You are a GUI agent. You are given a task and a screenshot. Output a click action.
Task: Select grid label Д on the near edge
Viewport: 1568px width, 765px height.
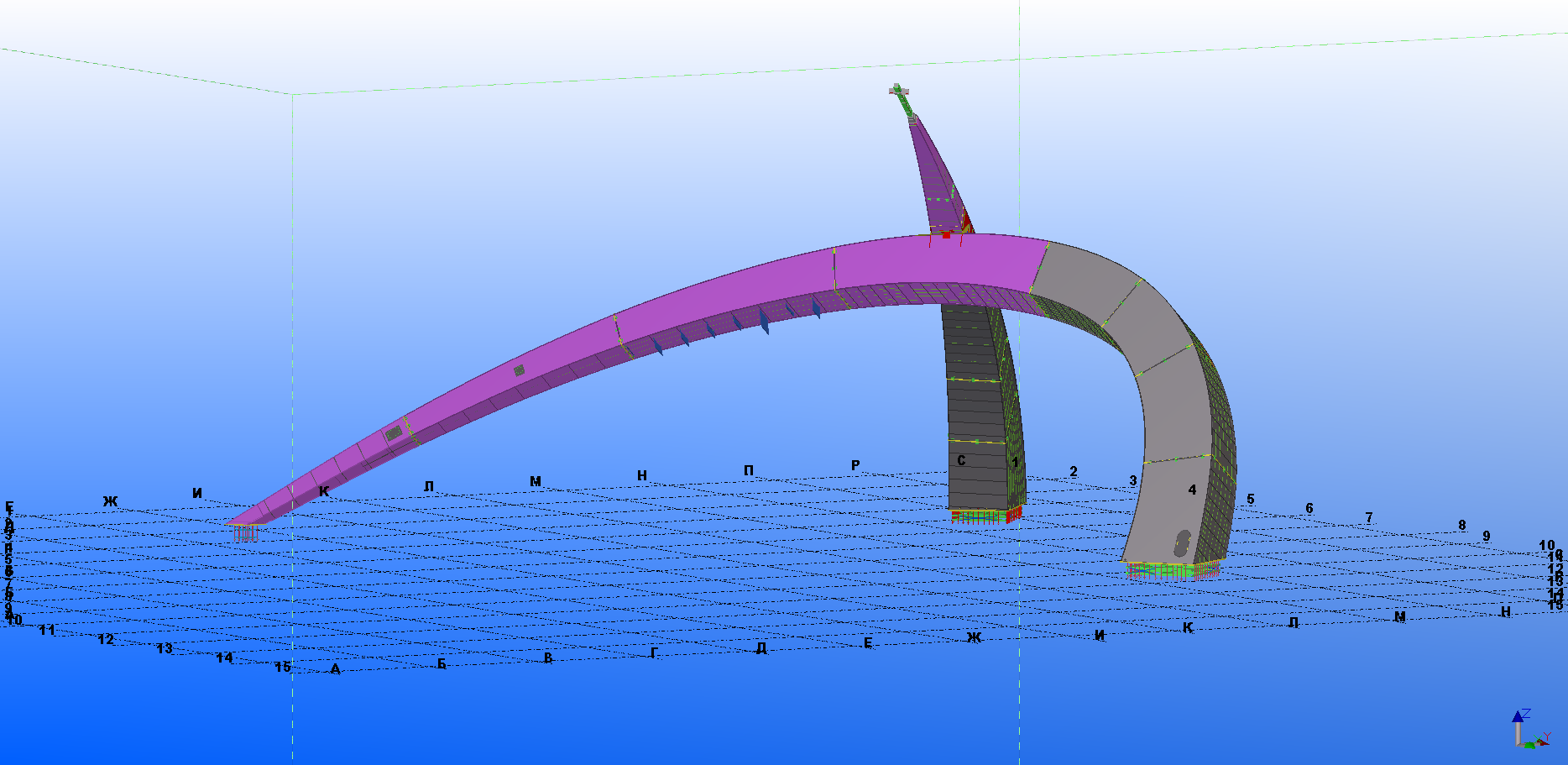[x=761, y=648]
